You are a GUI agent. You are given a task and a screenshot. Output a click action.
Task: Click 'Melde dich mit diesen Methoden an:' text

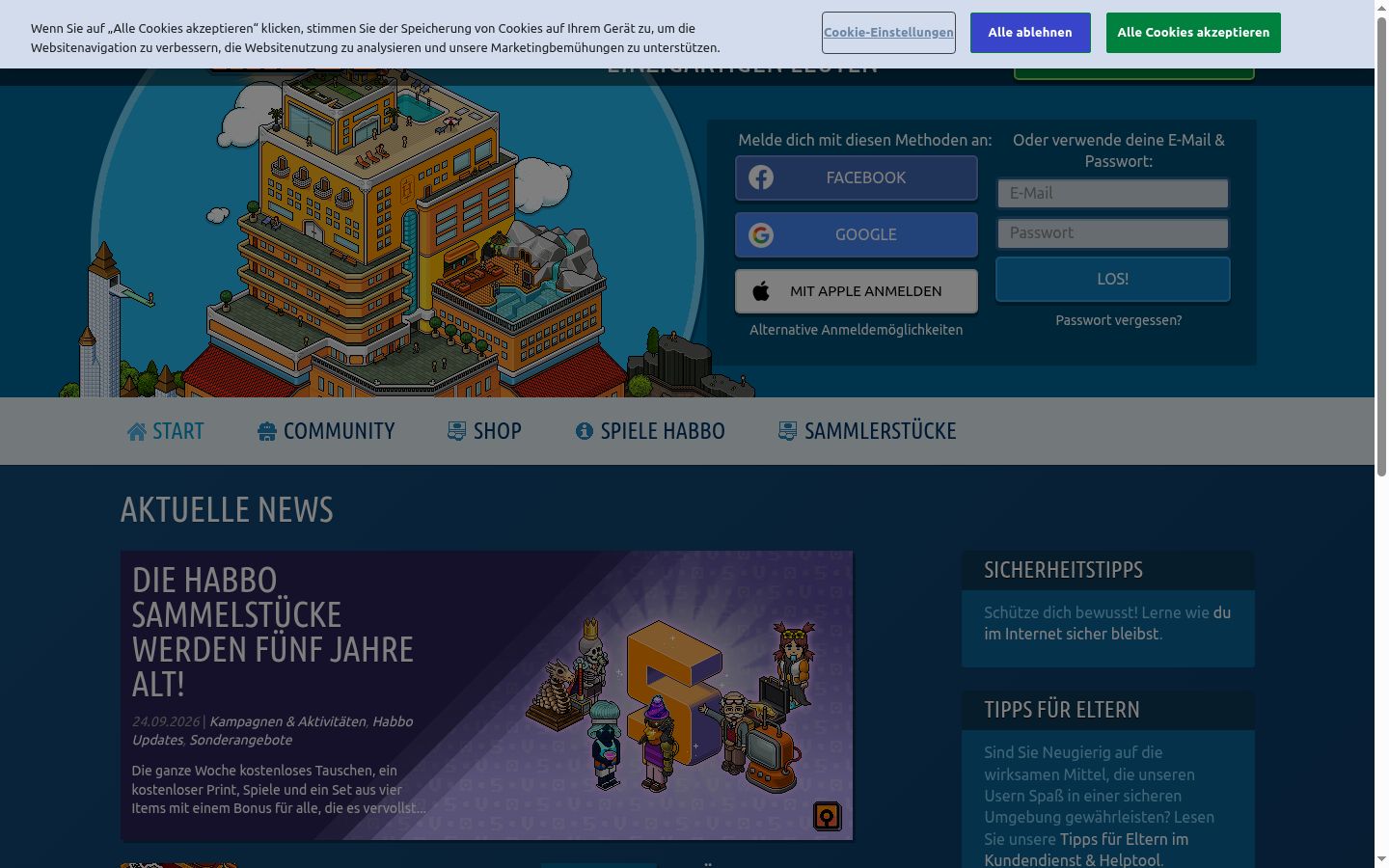point(865,140)
